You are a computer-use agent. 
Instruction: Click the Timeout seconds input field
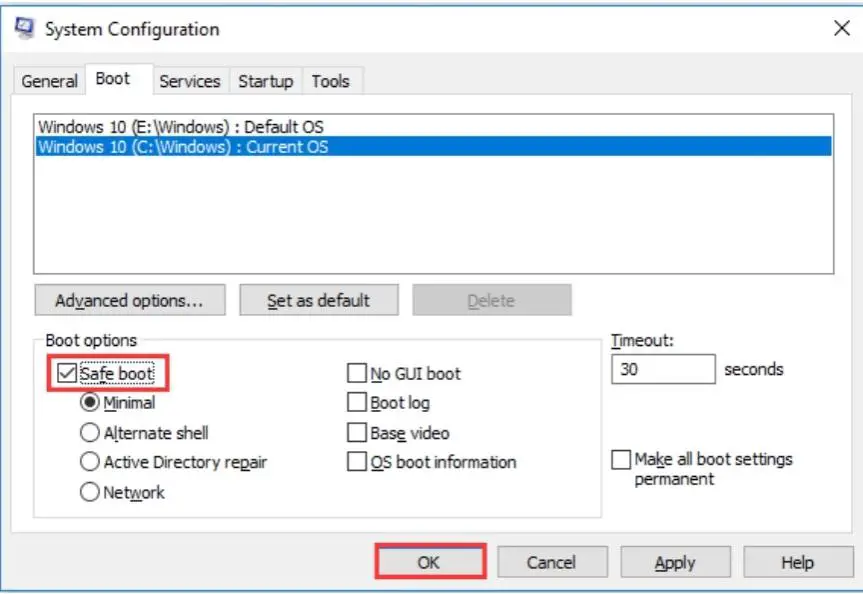(663, 369)
